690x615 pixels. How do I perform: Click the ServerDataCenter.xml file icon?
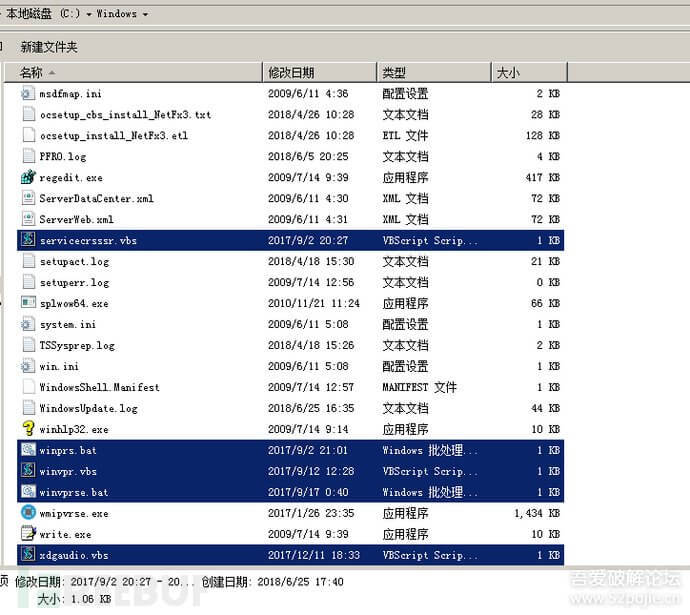tap(28, 198)
